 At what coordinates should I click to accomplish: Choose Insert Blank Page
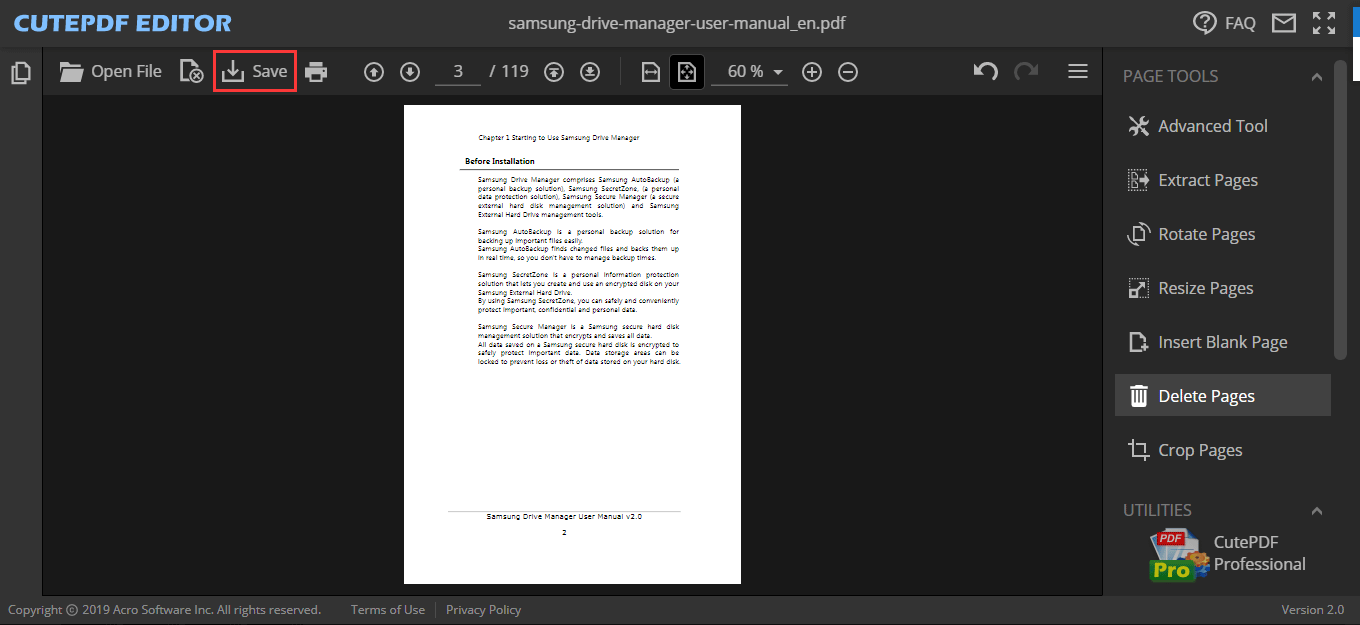pyautogui.click(x=1223, y=342)
